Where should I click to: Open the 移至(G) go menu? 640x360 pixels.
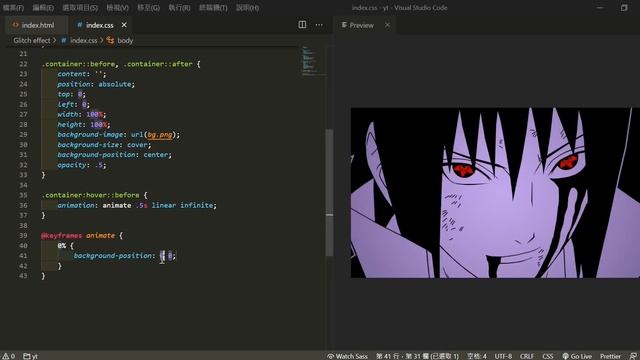148,8
